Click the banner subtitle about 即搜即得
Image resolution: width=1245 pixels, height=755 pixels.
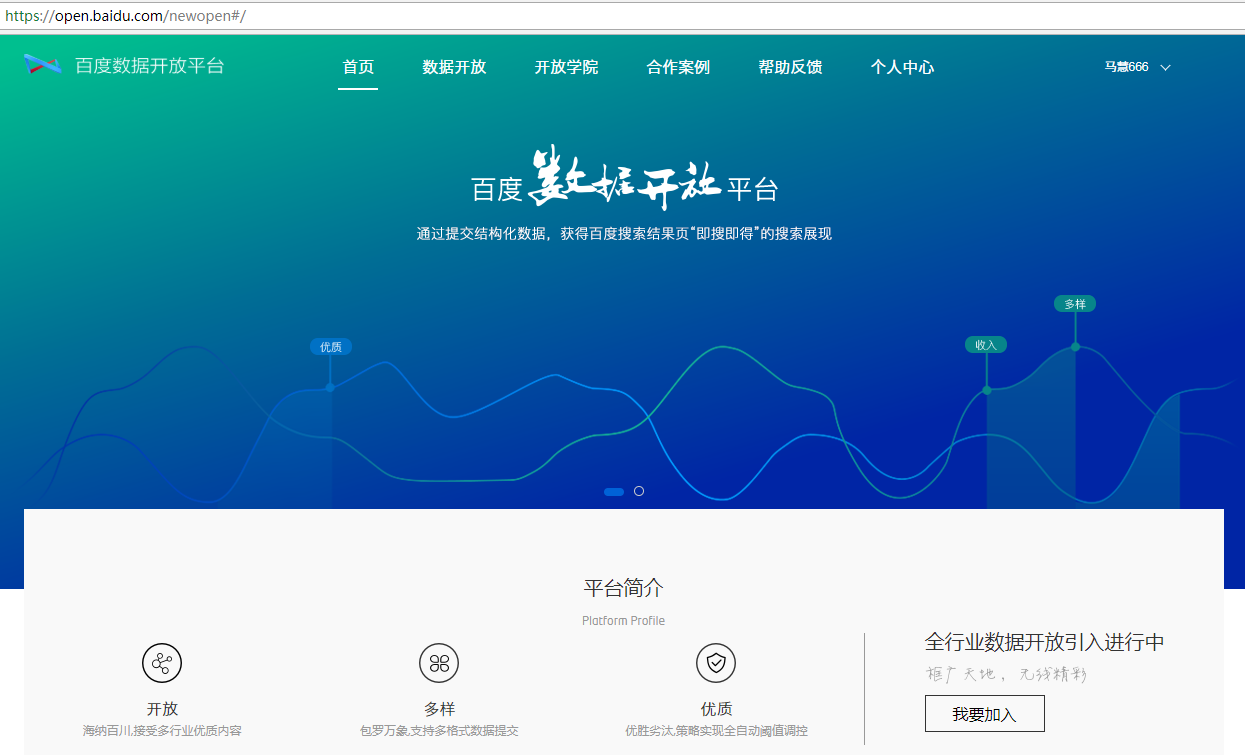pos(624,234)
